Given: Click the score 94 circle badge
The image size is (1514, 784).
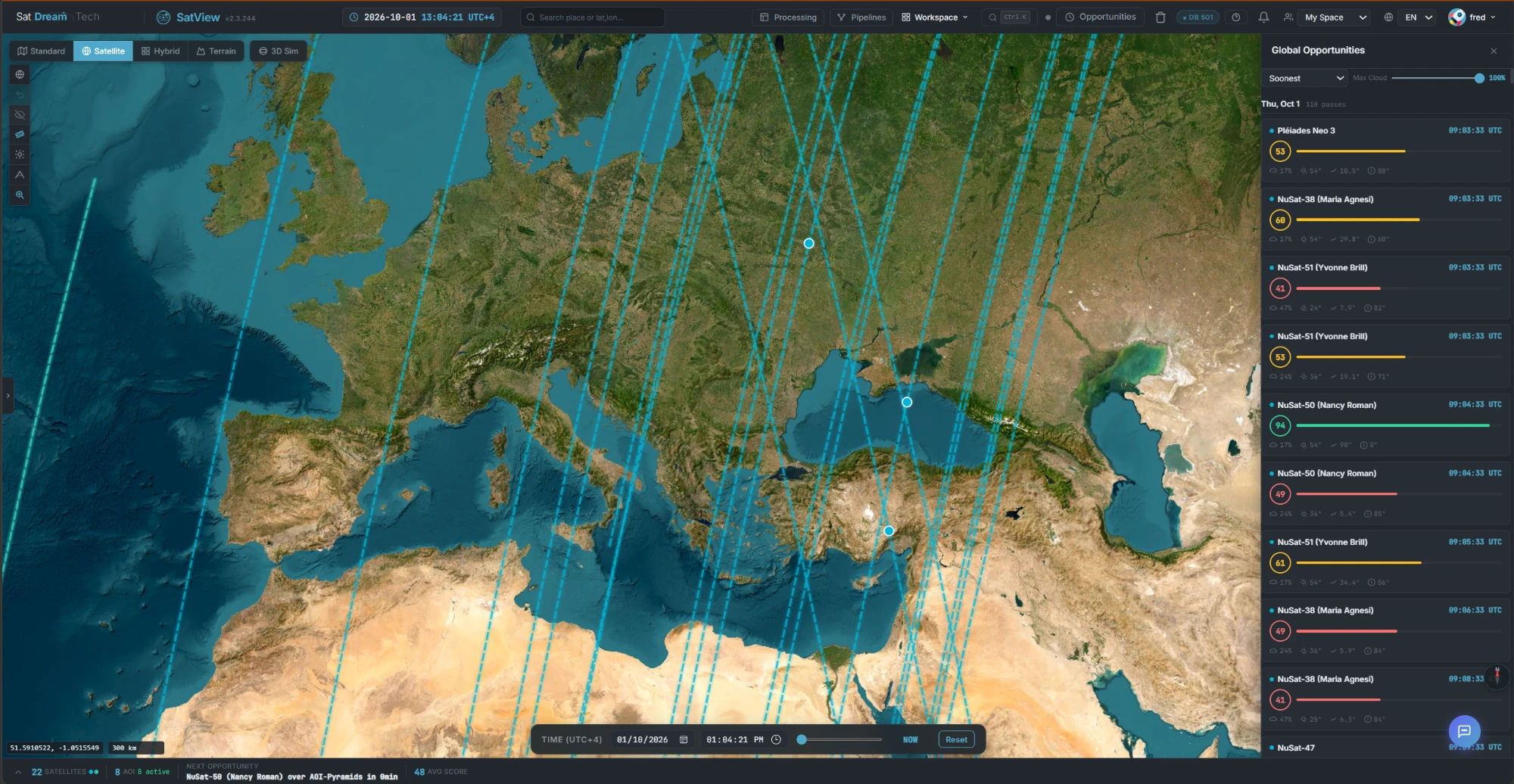Looking at the screenshot, I should click(1280, 425).
